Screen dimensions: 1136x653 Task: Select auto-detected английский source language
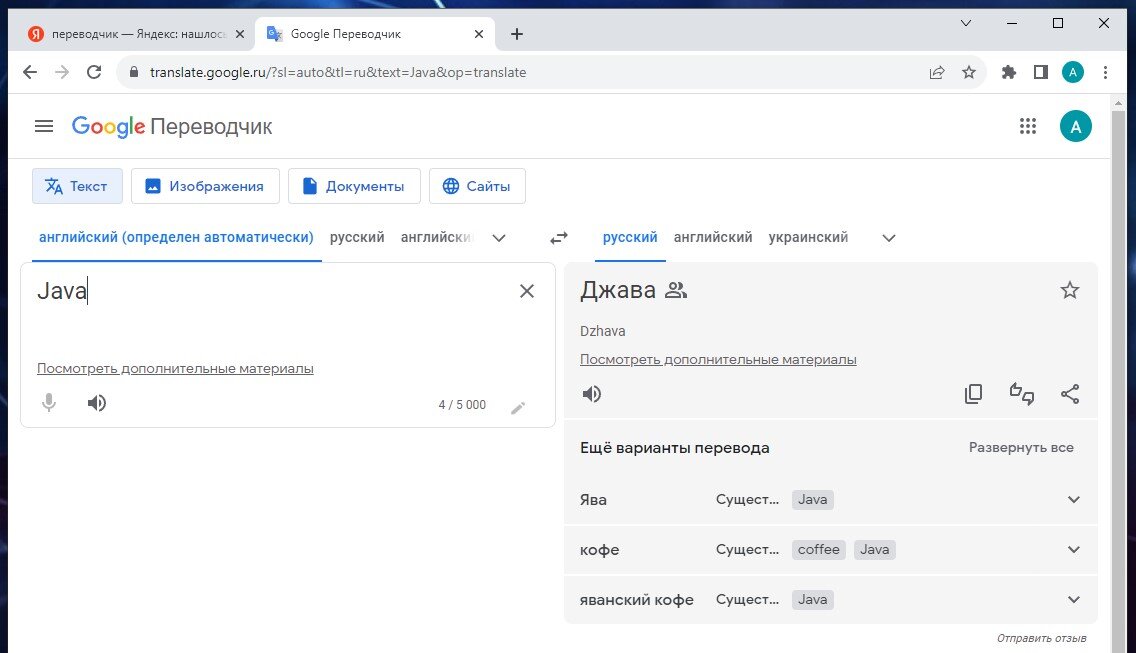coord(176,238)
